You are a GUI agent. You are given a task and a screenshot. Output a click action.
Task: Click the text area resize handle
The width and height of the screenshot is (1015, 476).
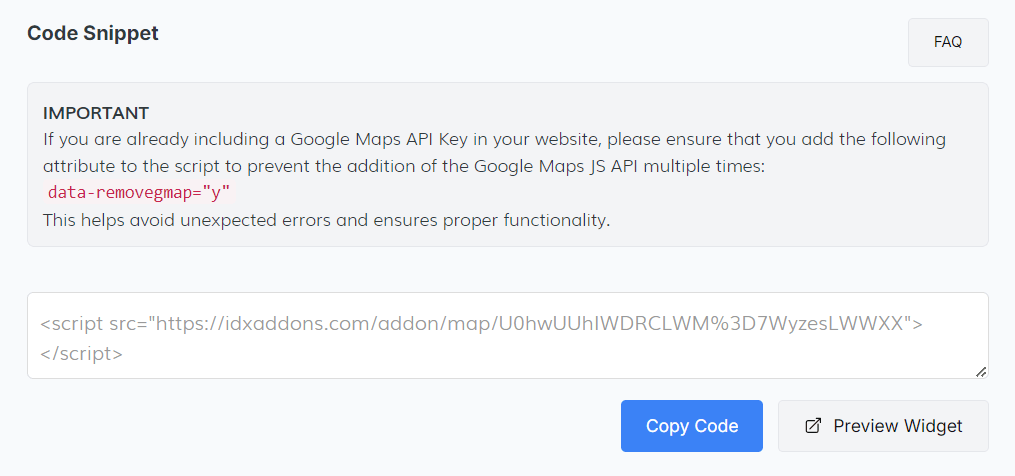(x=981, y=371)
